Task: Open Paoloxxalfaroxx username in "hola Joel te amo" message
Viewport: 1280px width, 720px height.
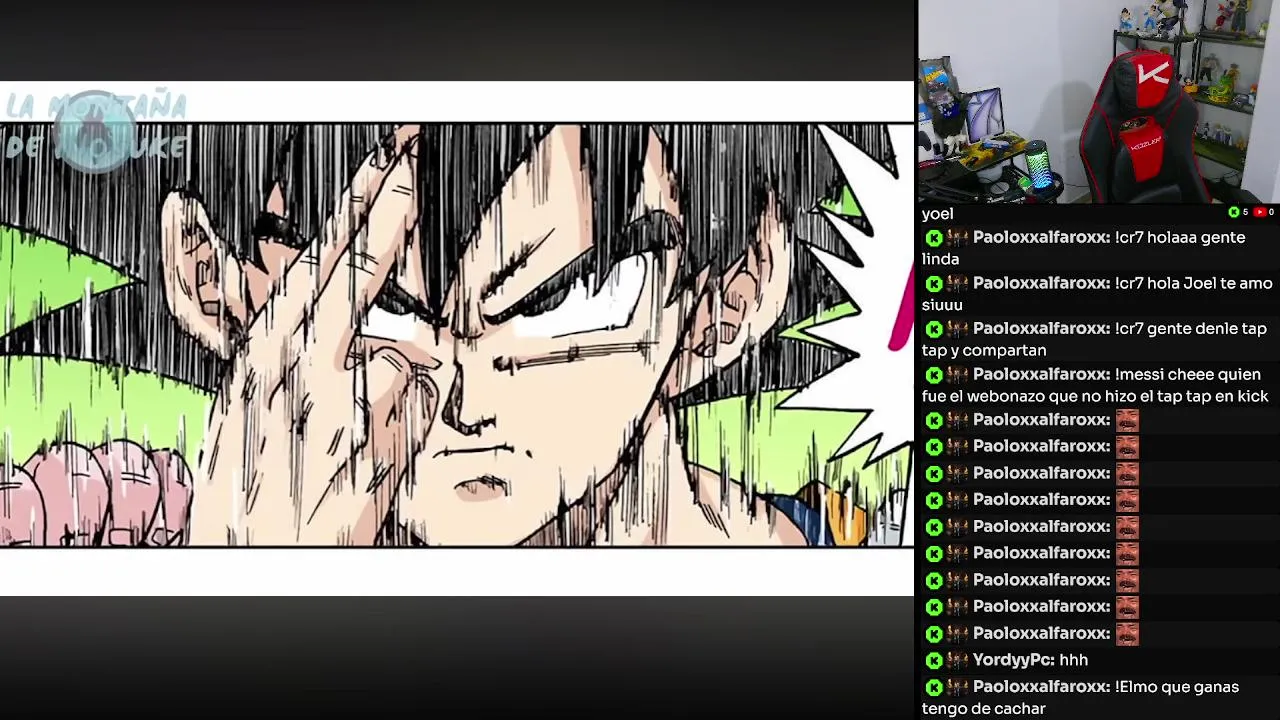Action: coord(1042,284)
